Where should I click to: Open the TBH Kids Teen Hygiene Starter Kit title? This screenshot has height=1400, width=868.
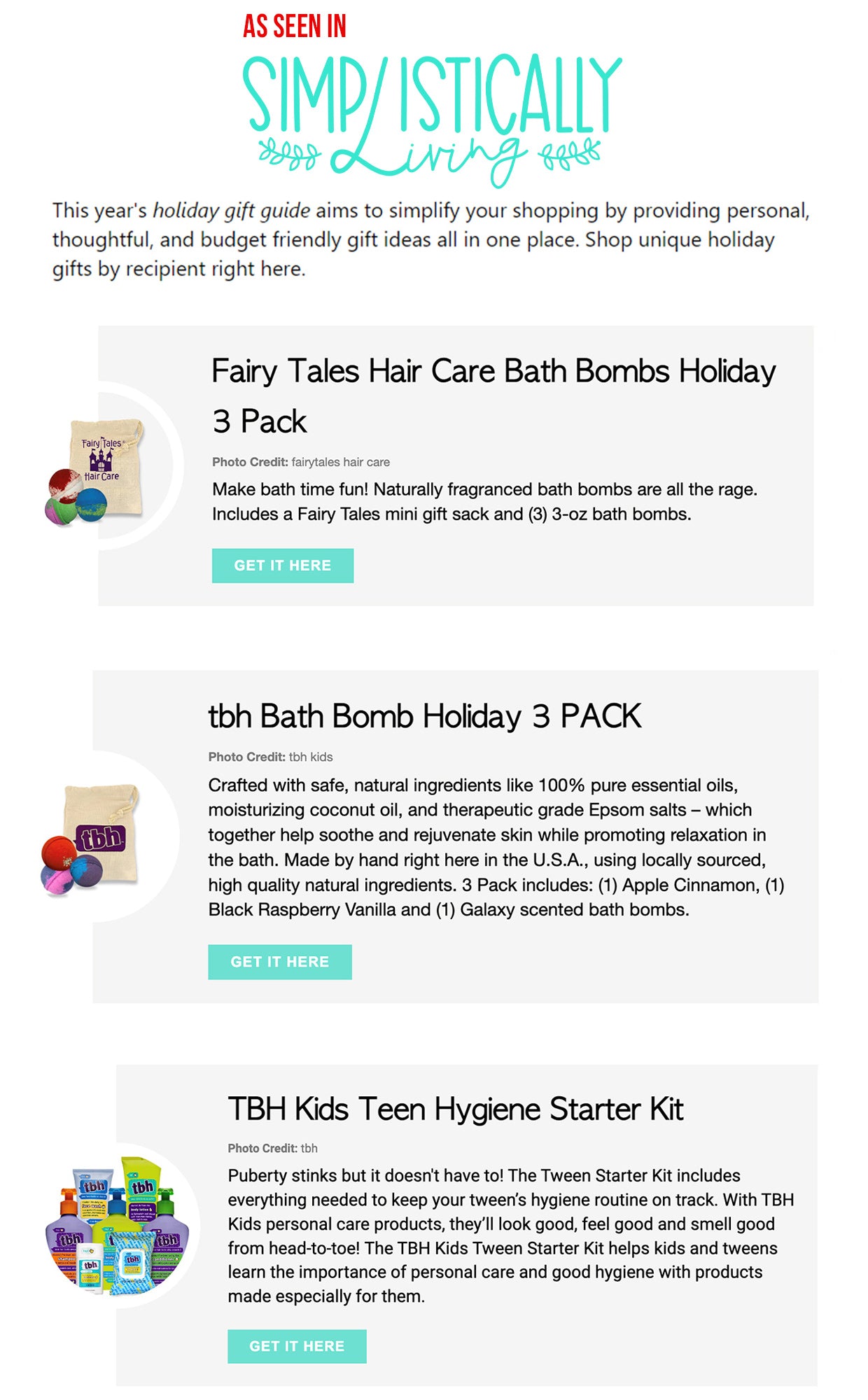coord(456,1109)
